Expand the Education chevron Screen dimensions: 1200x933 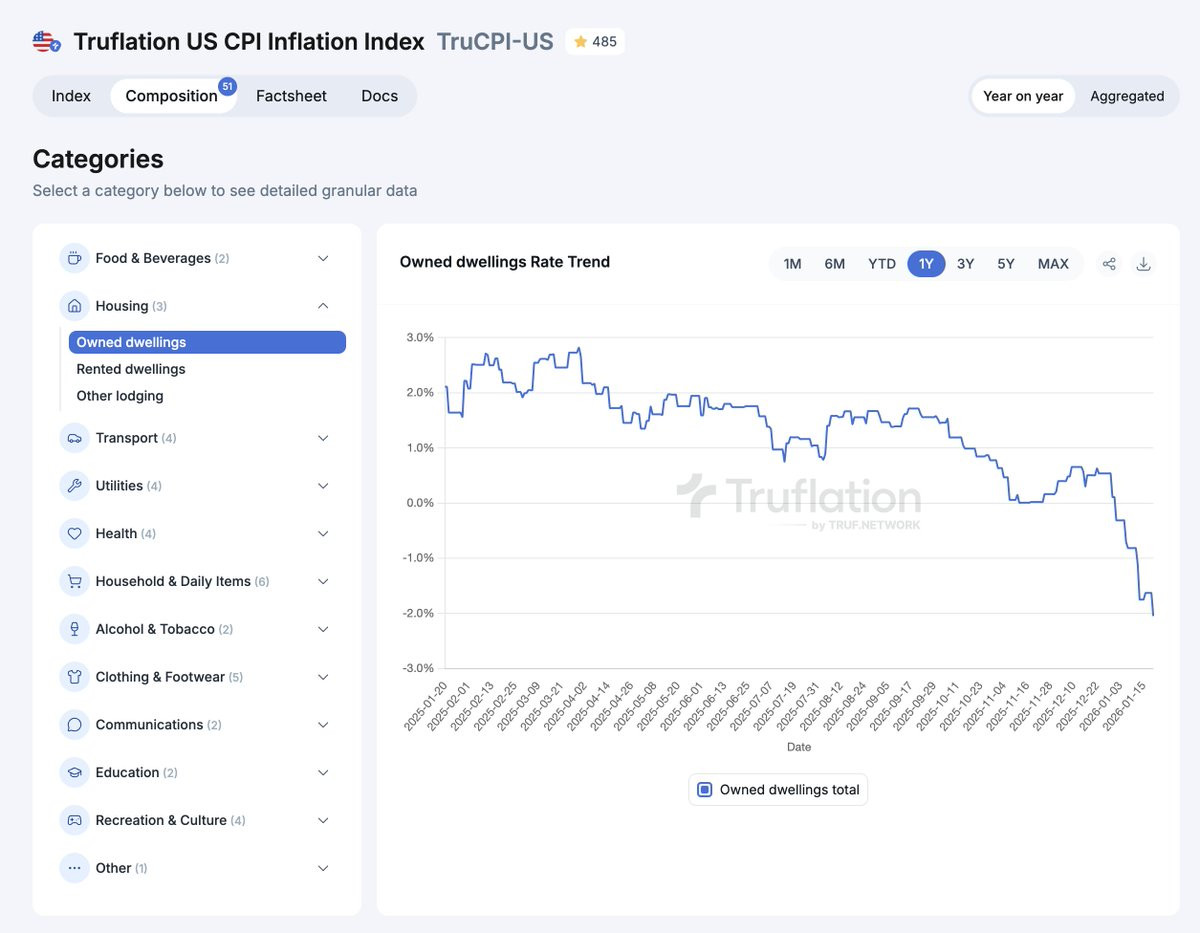(x=323, y=773)
